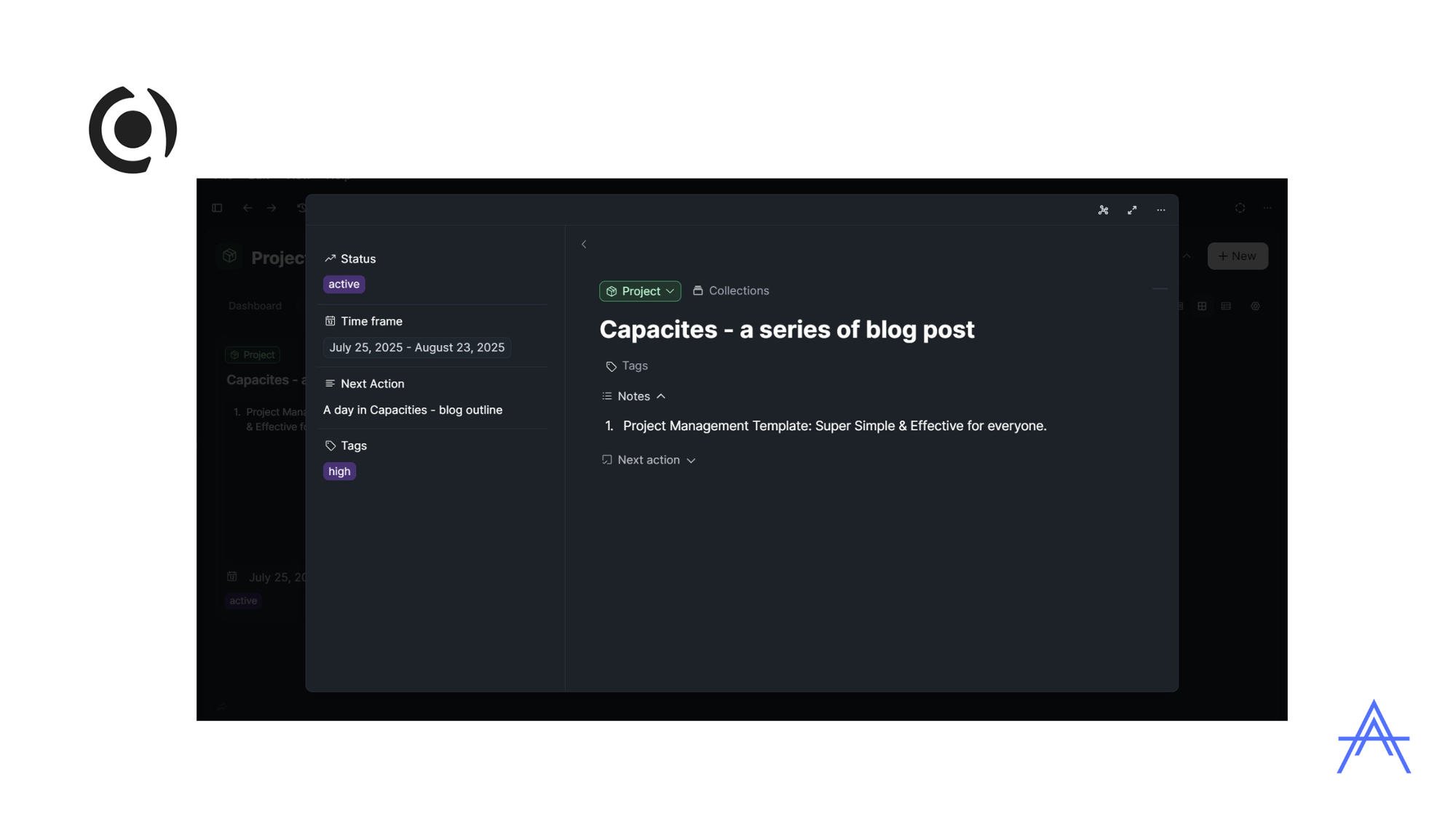Click the July 25 date on background card

coord(277,577)
